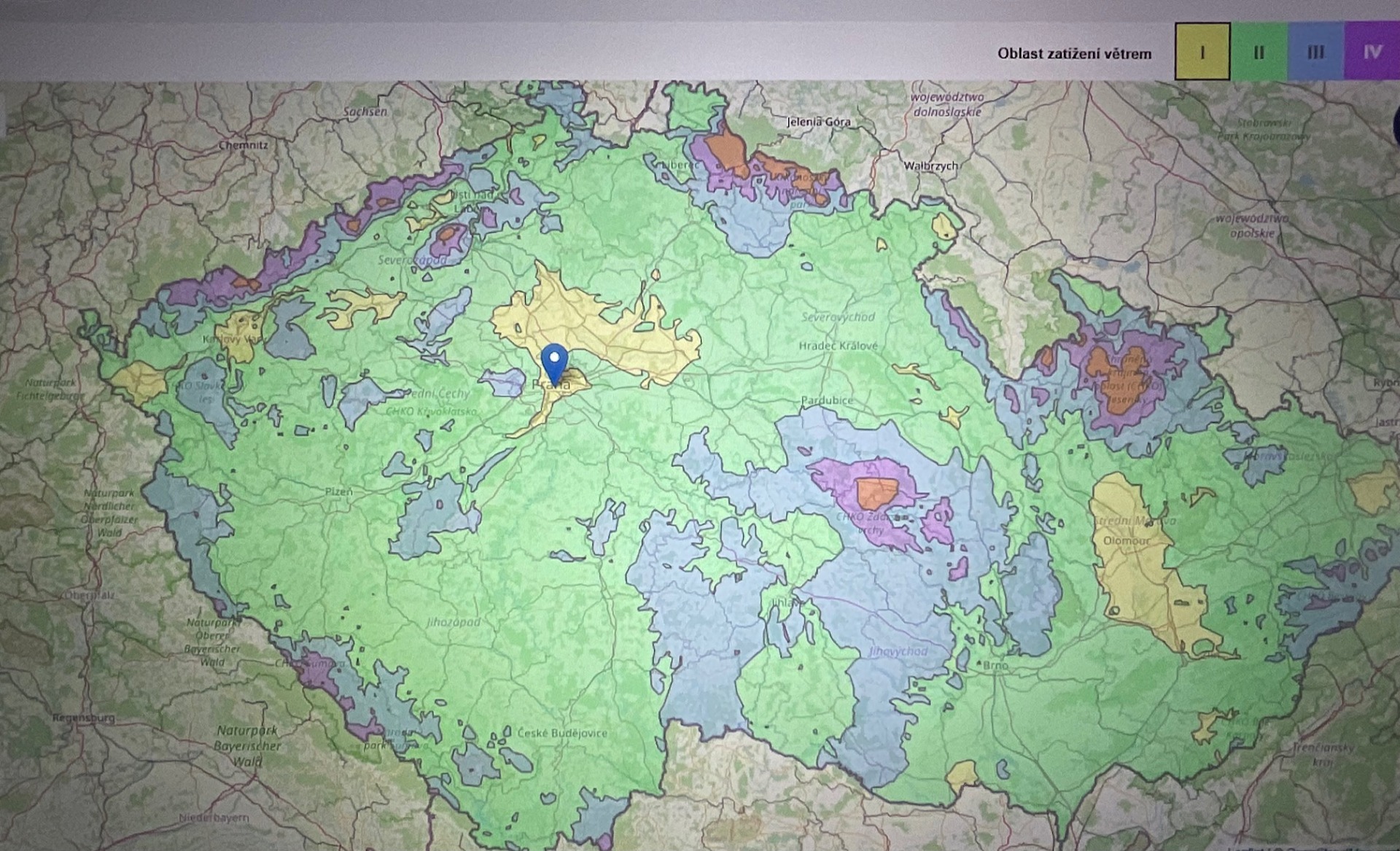The width and height of the screenshot is (1400, 851).
Task: Click the 'Oblast zatížení větrem' legend title
Action: (1074, 53)
